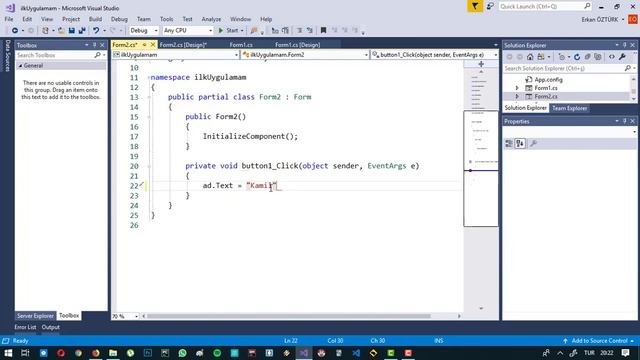The image size is (640, 360).
Task: Click the Solution Explorer Refresh icon
Action: point(577,57)
